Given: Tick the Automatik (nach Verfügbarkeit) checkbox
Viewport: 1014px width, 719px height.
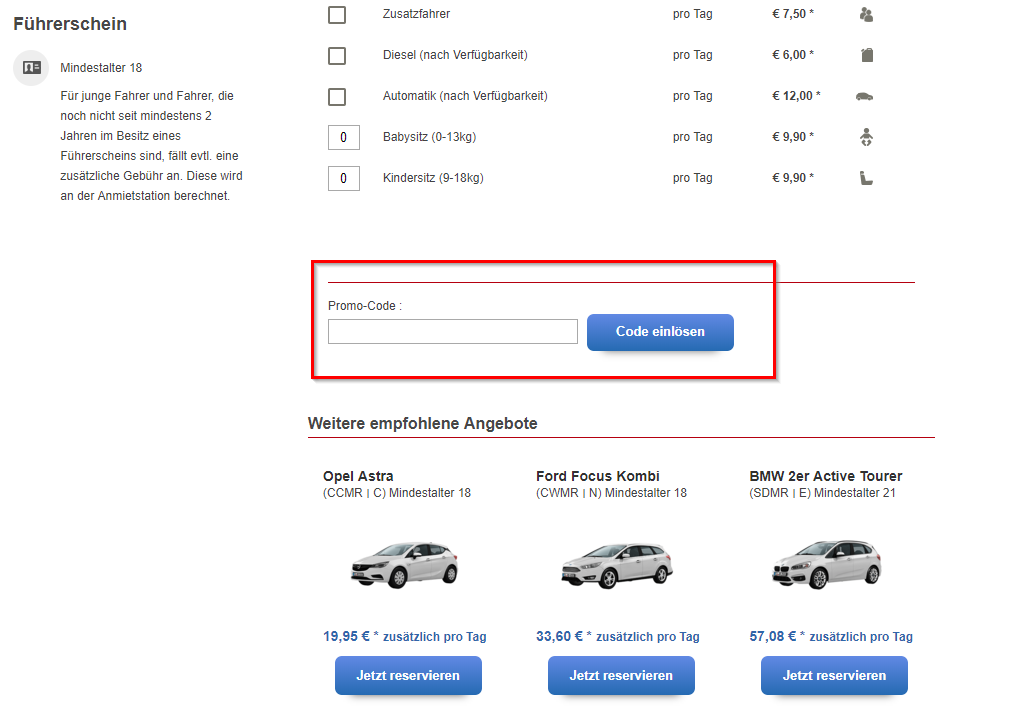Looking at the screenshot, I should (337, 96).
